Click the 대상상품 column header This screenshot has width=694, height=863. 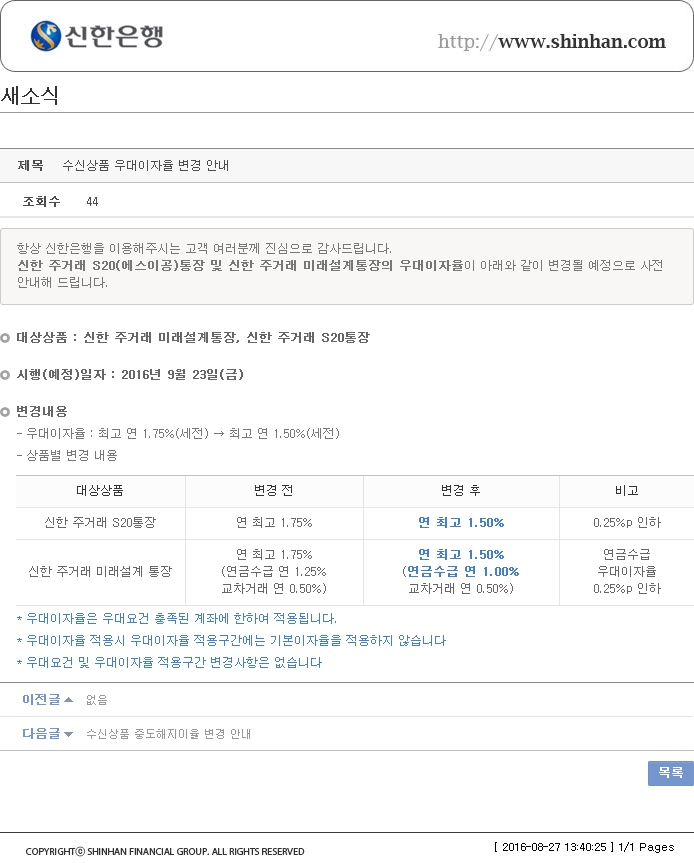coord(100,491)
